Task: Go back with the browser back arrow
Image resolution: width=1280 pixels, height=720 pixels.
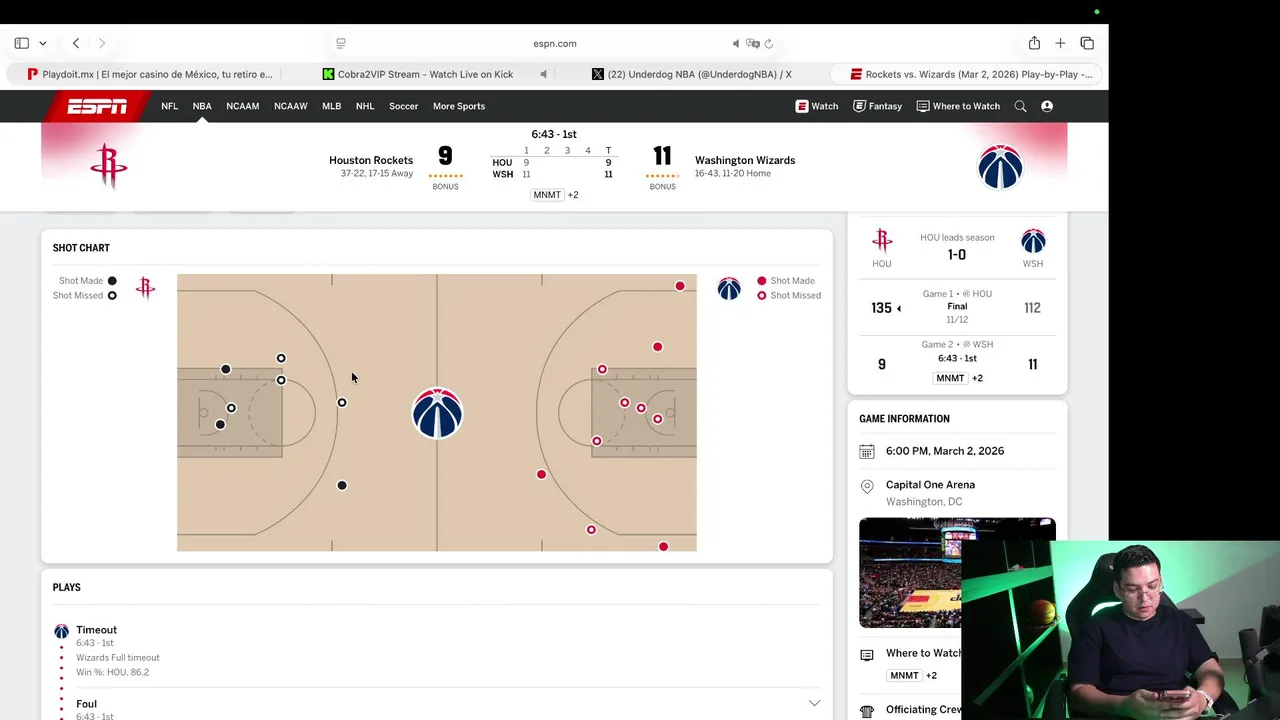Action: coord(76,43)
